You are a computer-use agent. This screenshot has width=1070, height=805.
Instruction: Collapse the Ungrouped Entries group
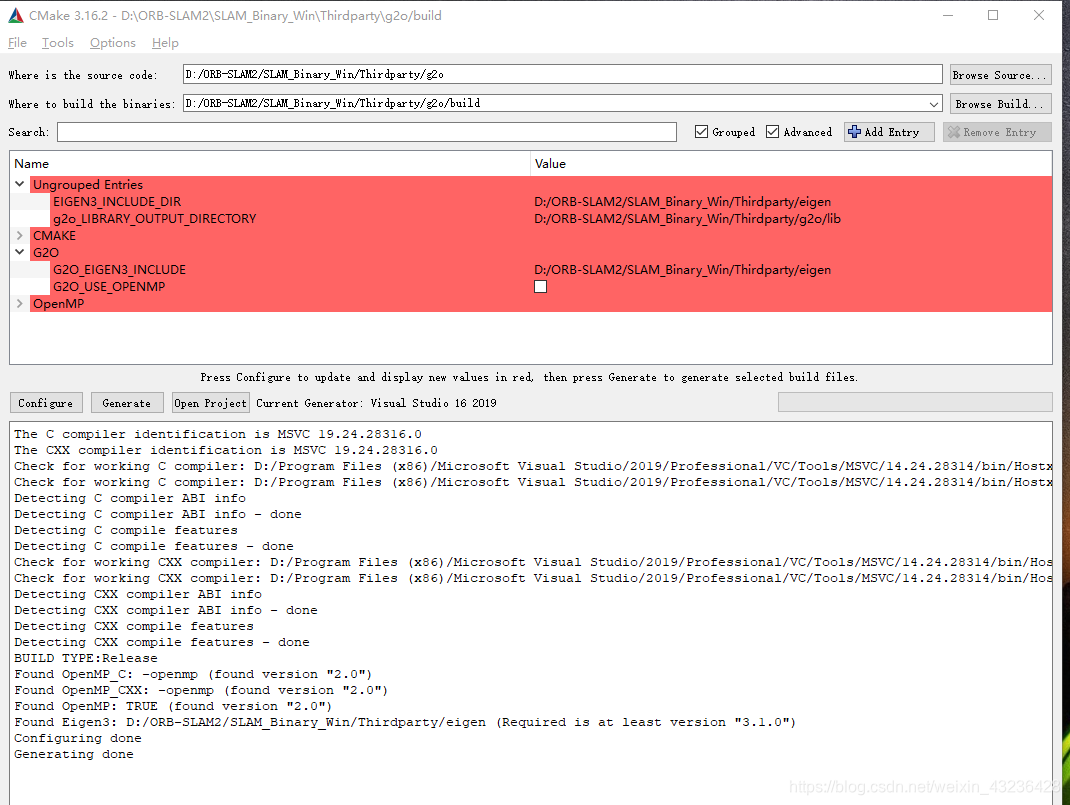point(20,184)
